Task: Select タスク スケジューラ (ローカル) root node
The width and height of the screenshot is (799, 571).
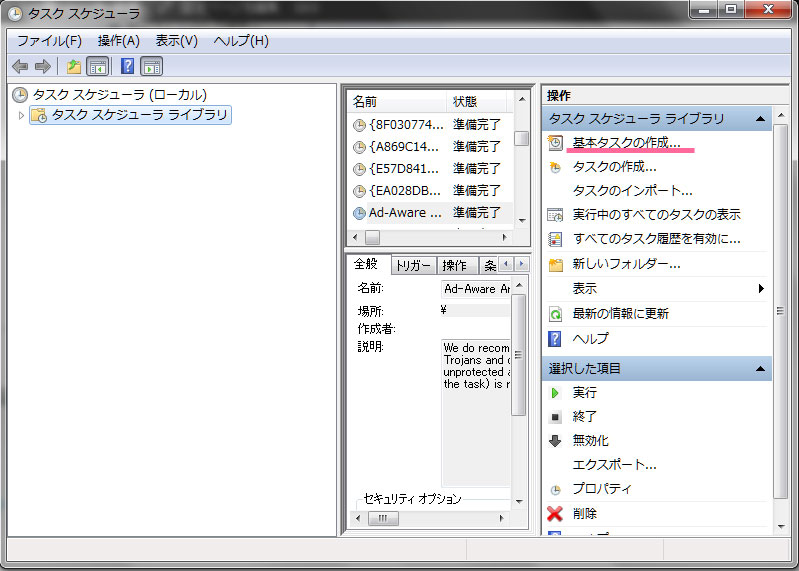Action: click(120, 95)
